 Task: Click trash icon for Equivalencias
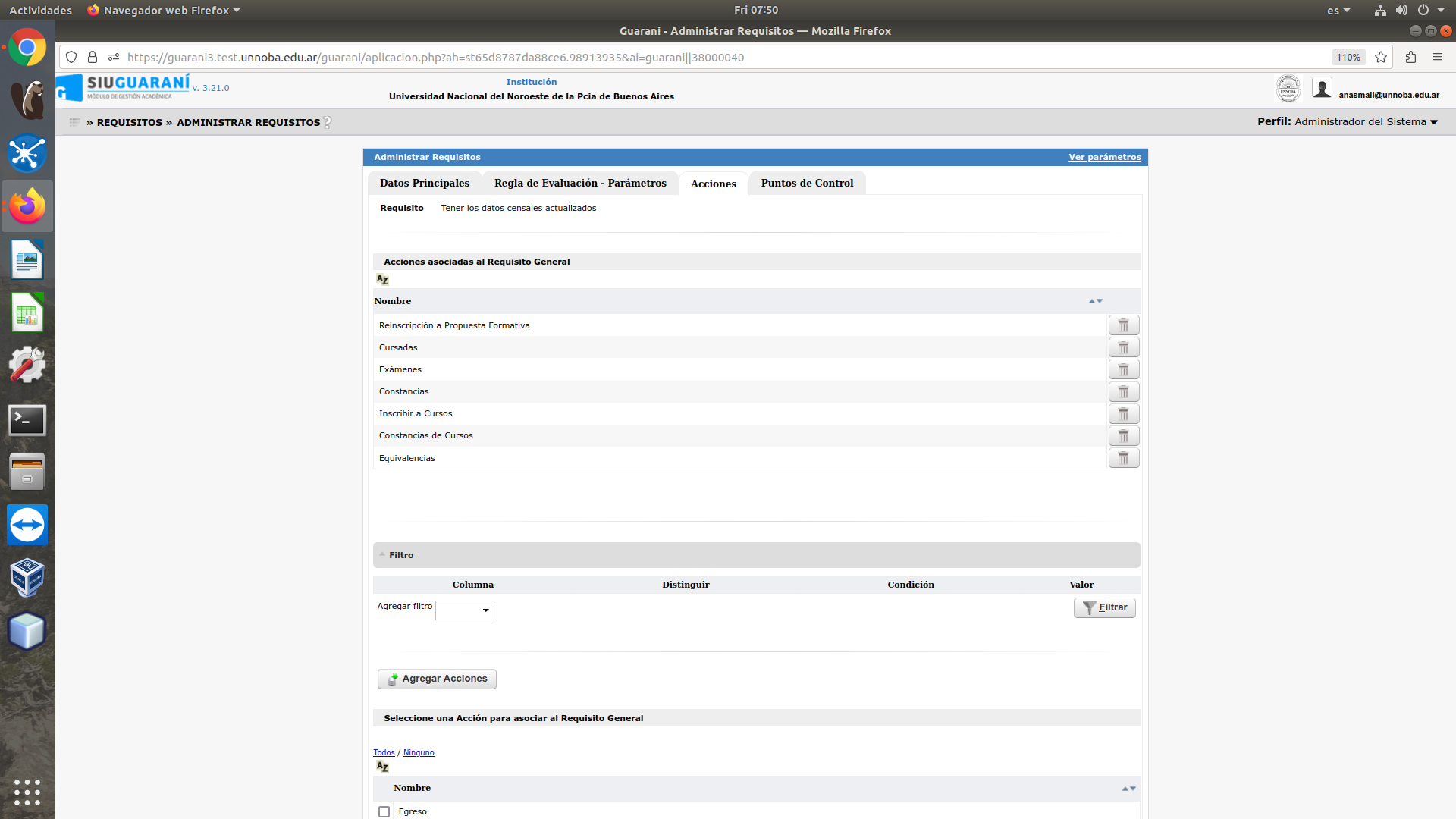[1123, 458]
